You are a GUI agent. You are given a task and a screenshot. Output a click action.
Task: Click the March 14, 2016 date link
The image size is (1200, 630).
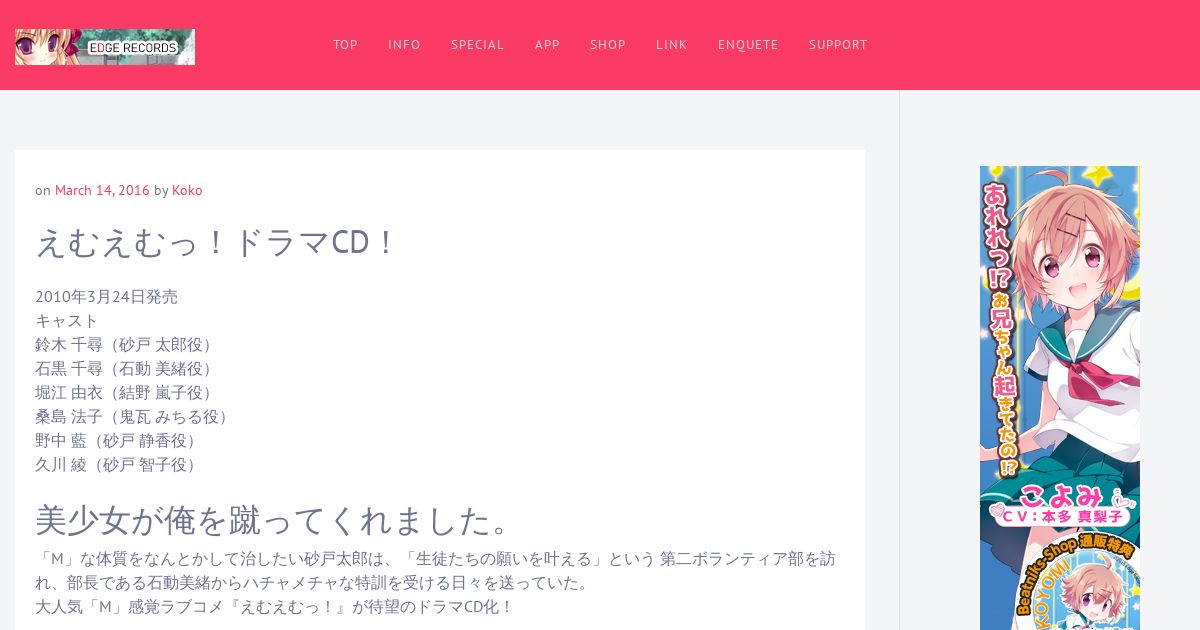102,190
